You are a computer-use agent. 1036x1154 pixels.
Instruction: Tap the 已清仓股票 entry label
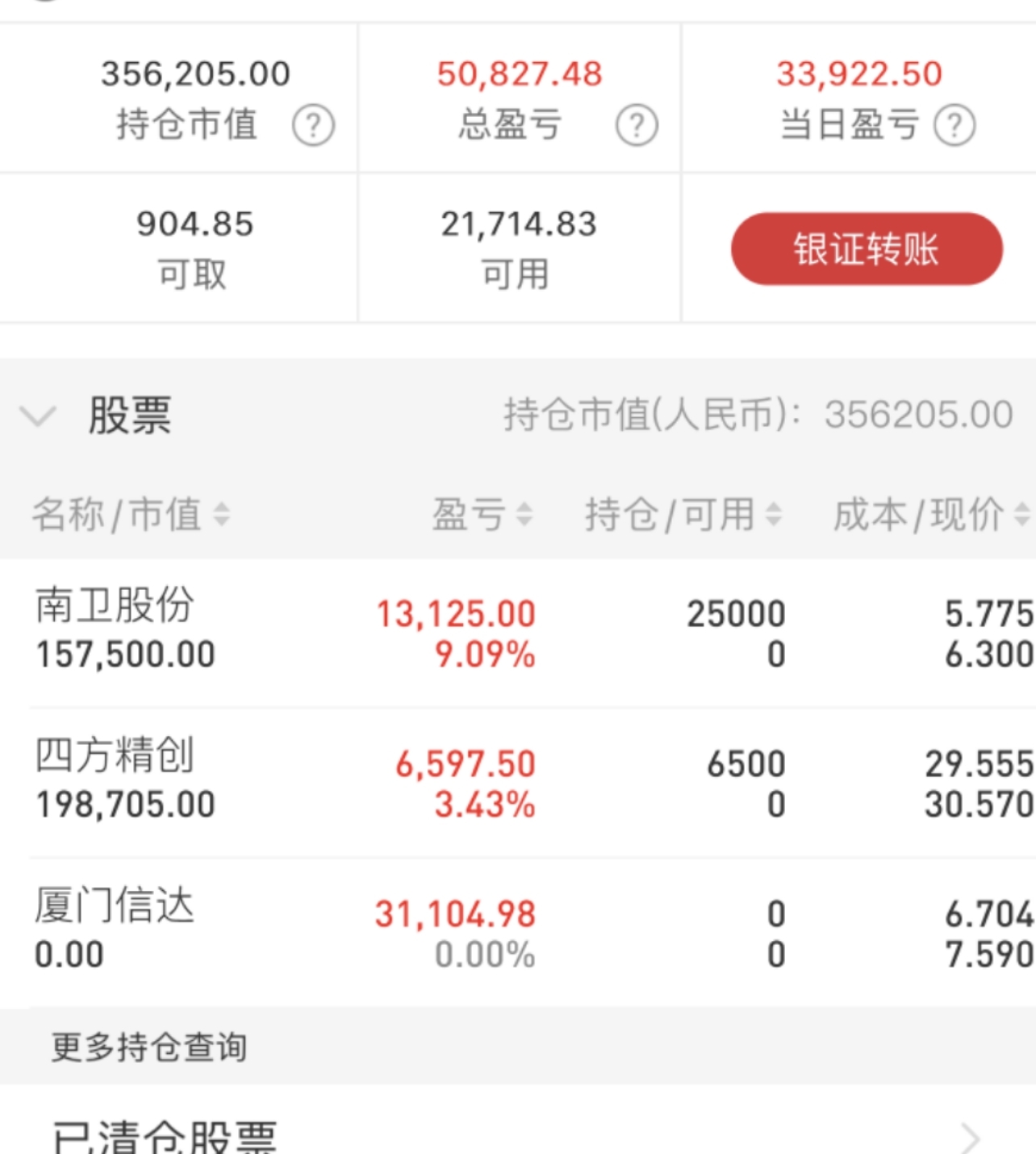[x=165, y=1136]
